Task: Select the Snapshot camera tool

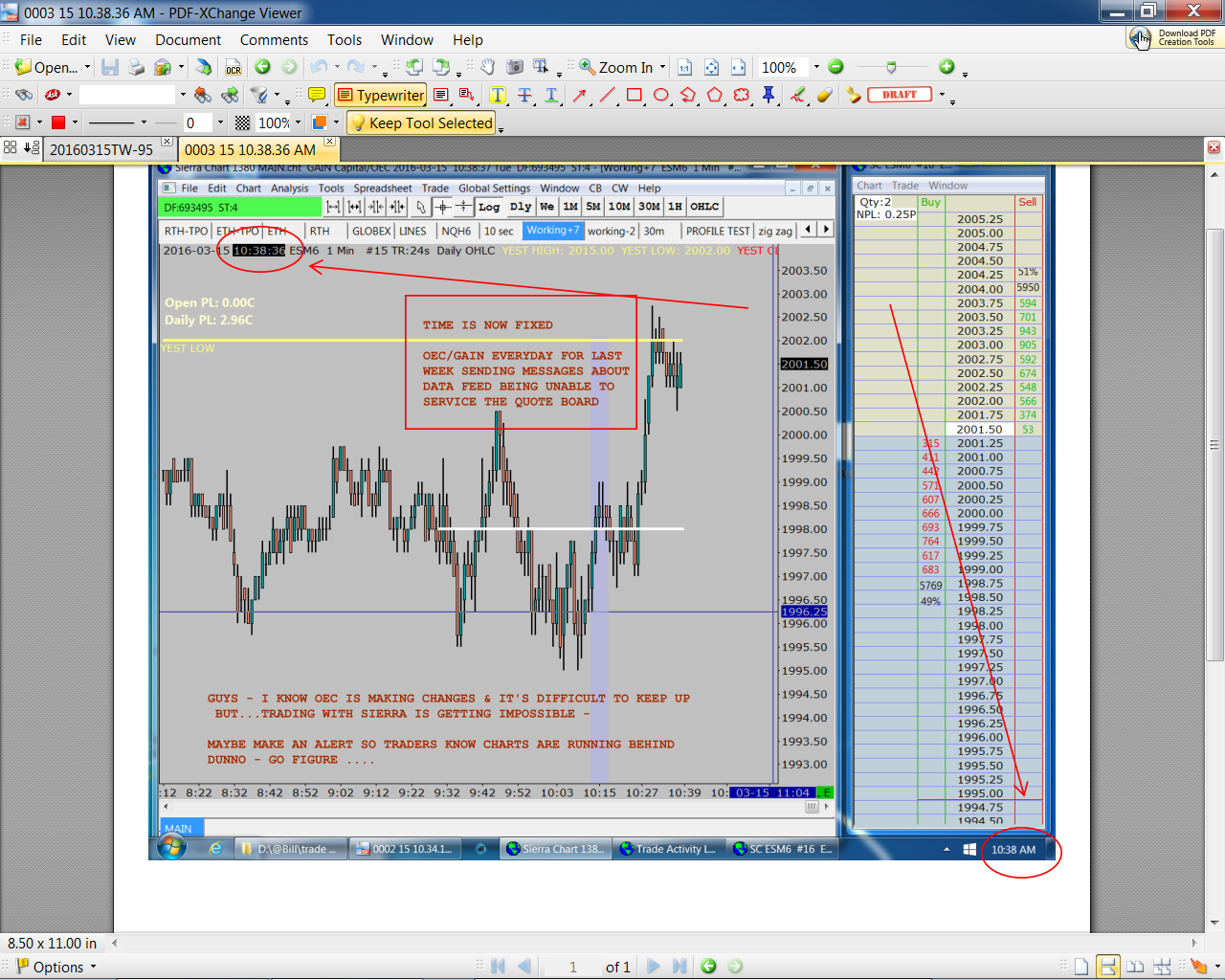Action: tap(514, 67)
